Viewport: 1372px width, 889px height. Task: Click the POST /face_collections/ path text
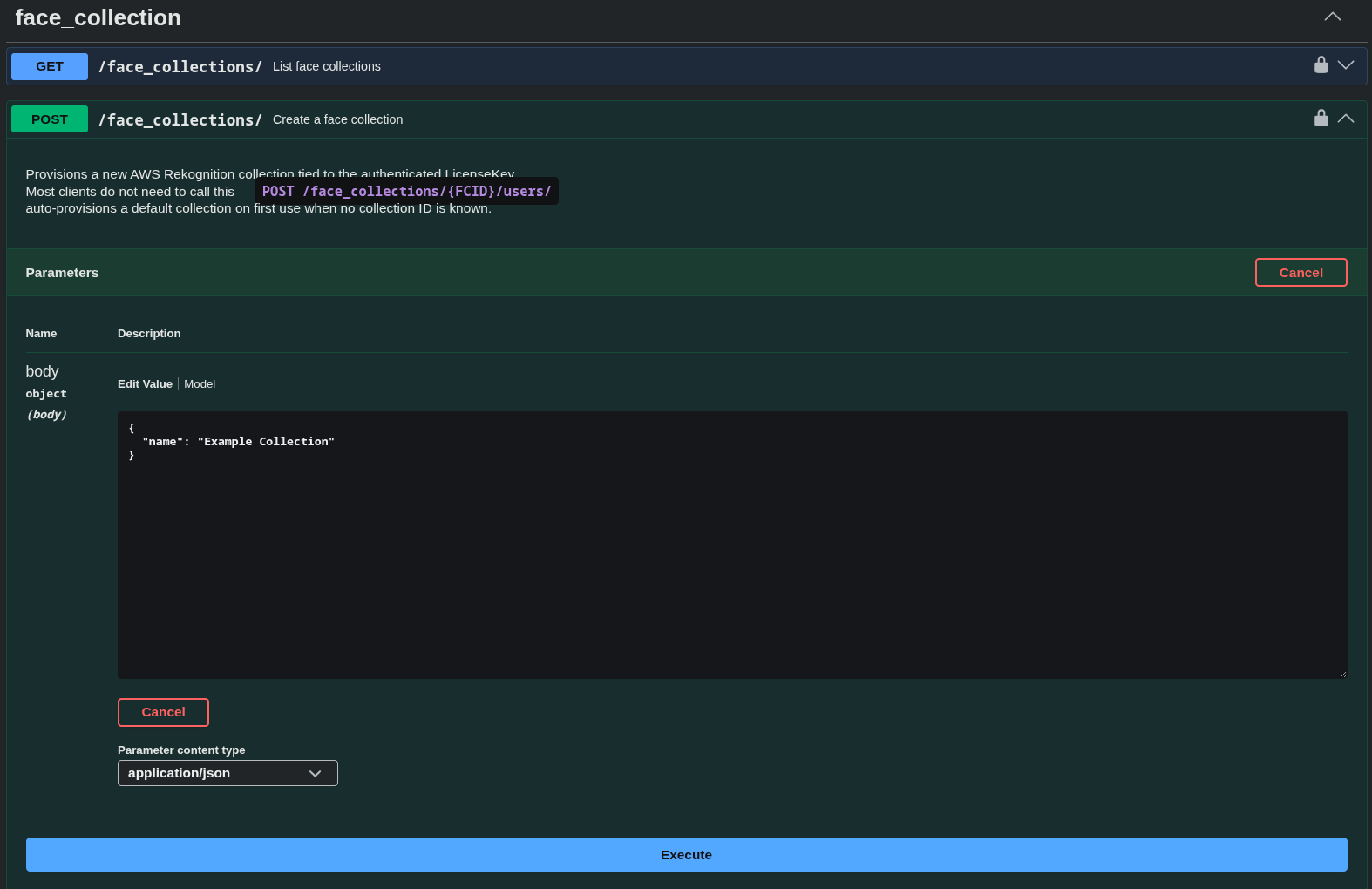pos(180,120)
